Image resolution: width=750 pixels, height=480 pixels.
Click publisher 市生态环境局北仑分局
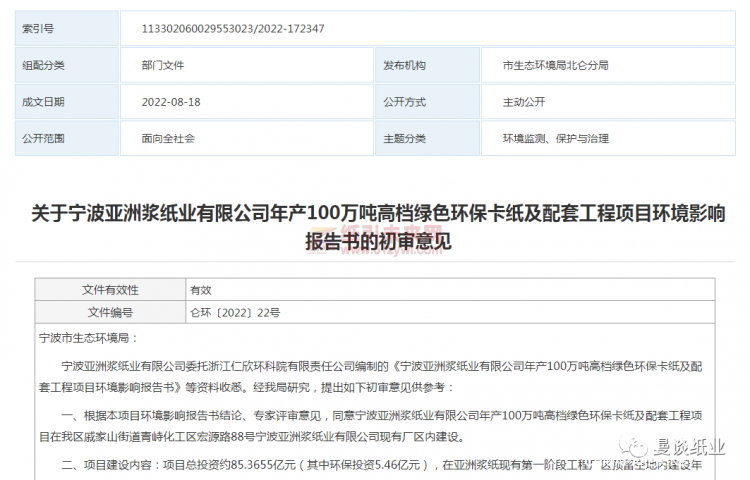coord(555,65)
